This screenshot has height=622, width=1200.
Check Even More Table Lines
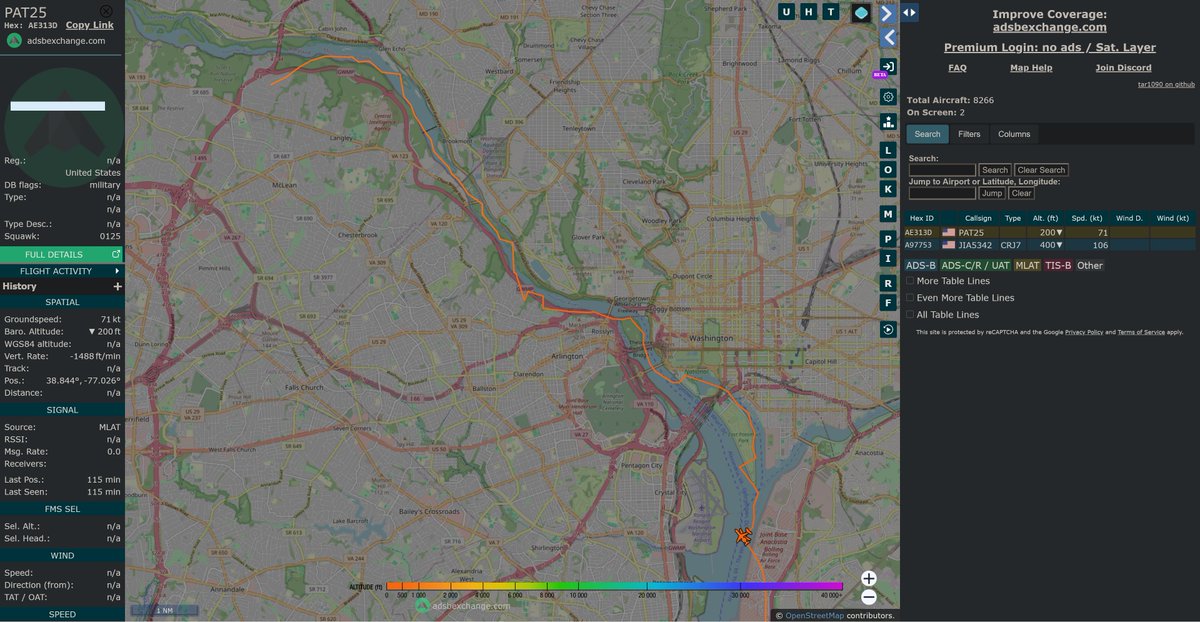pyautogui.click(x=910, y=298)
